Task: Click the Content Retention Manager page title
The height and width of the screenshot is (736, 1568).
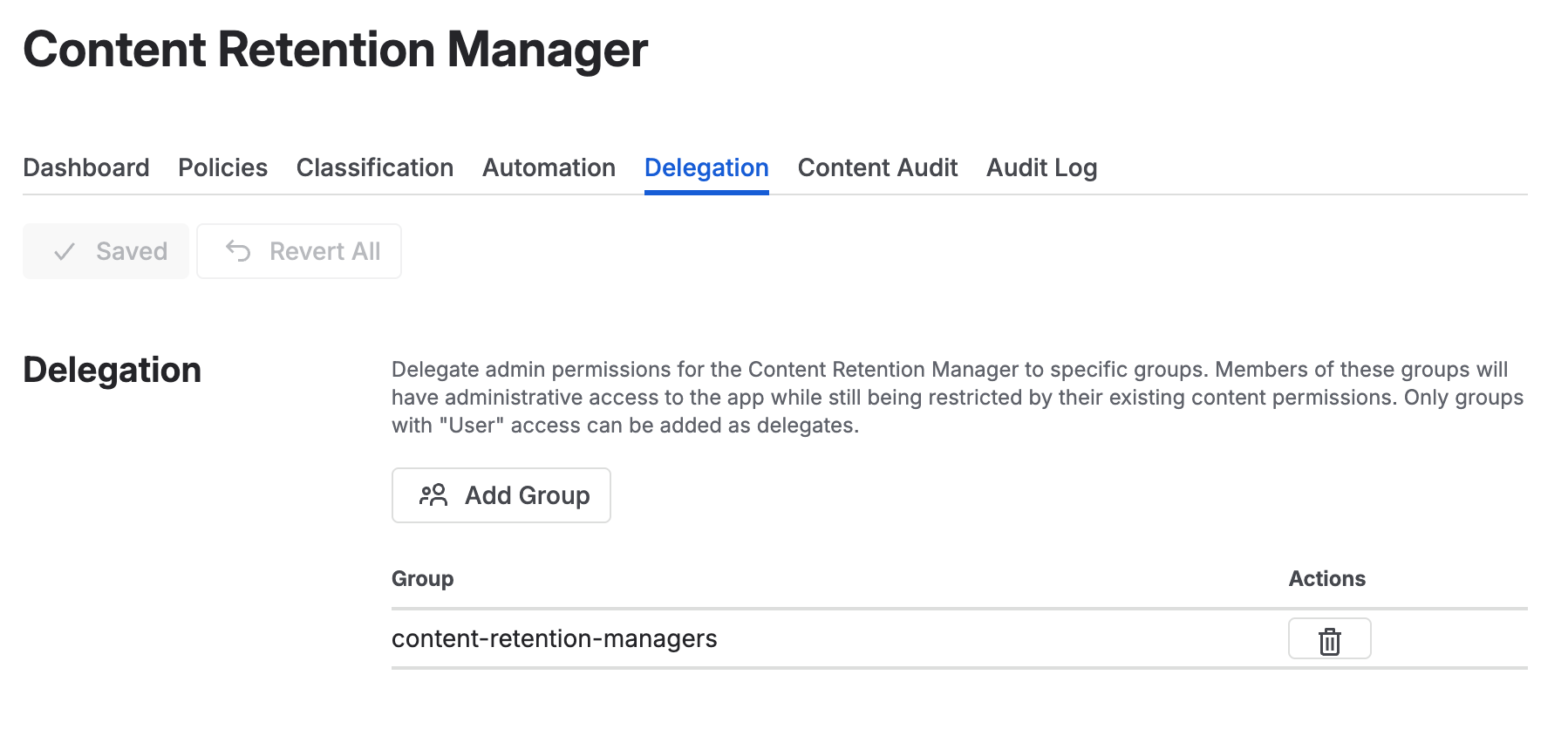Action: [335, 50]
